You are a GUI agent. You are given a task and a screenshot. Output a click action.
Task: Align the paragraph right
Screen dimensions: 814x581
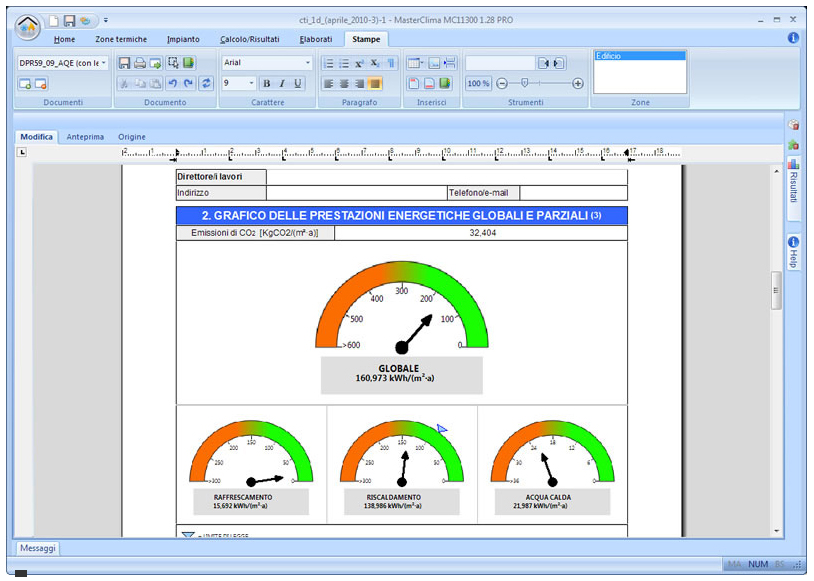tap(359, 83)
